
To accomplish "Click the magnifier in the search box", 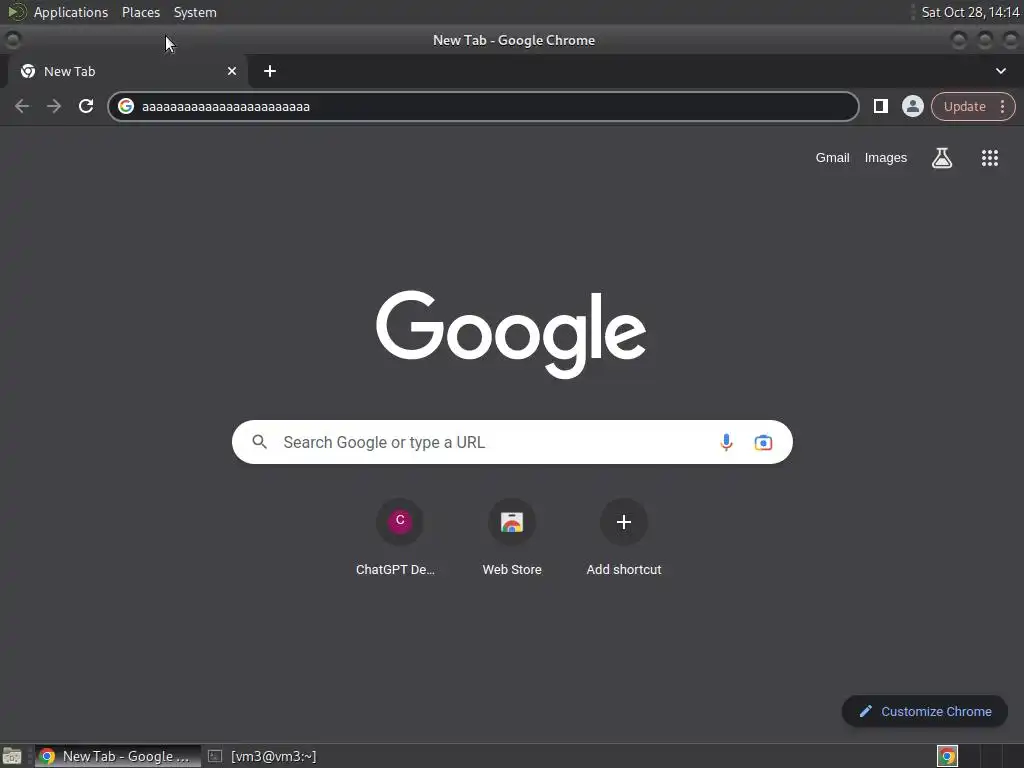I will coord(259,442).
